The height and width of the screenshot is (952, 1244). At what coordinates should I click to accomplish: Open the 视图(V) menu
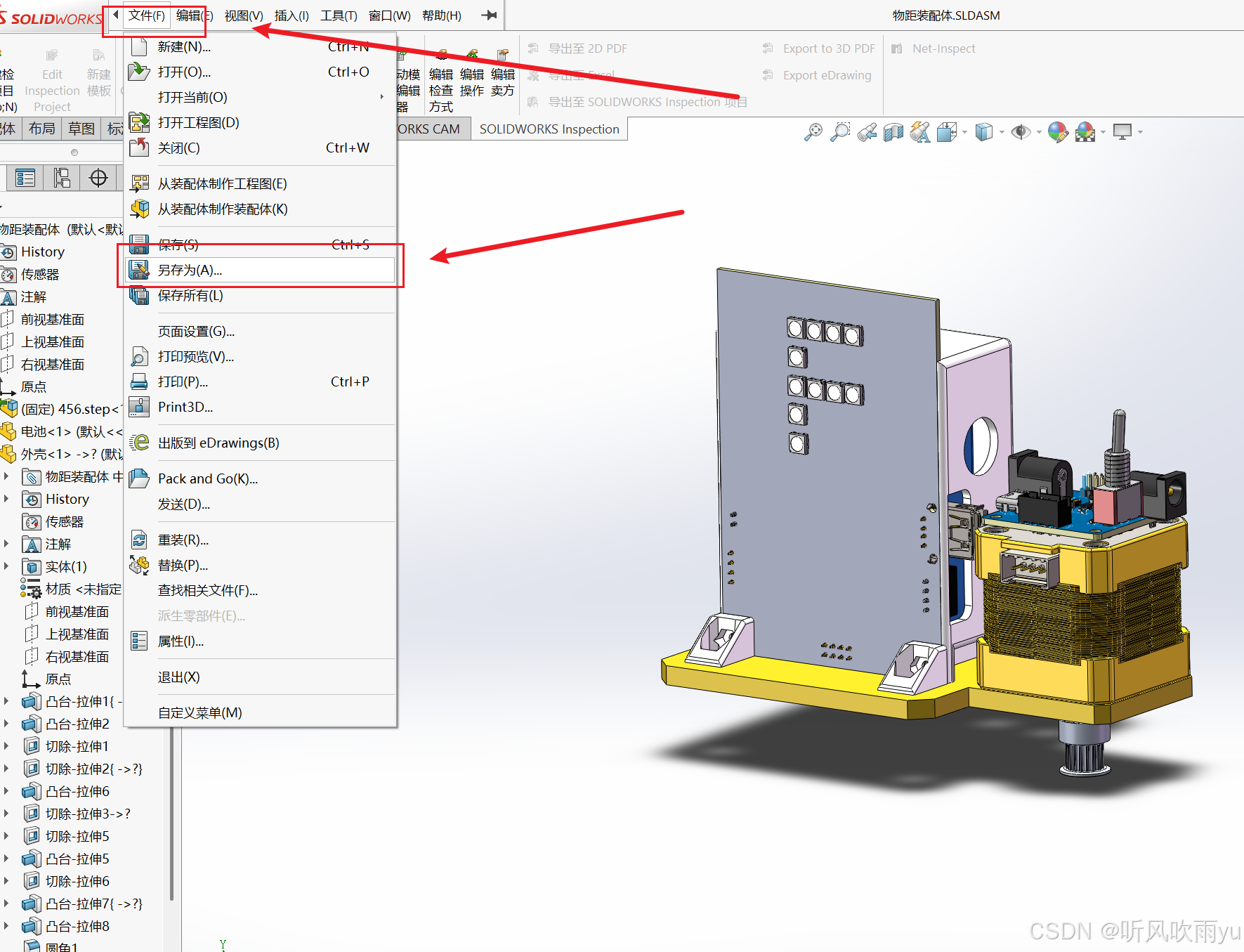(244, 15)
